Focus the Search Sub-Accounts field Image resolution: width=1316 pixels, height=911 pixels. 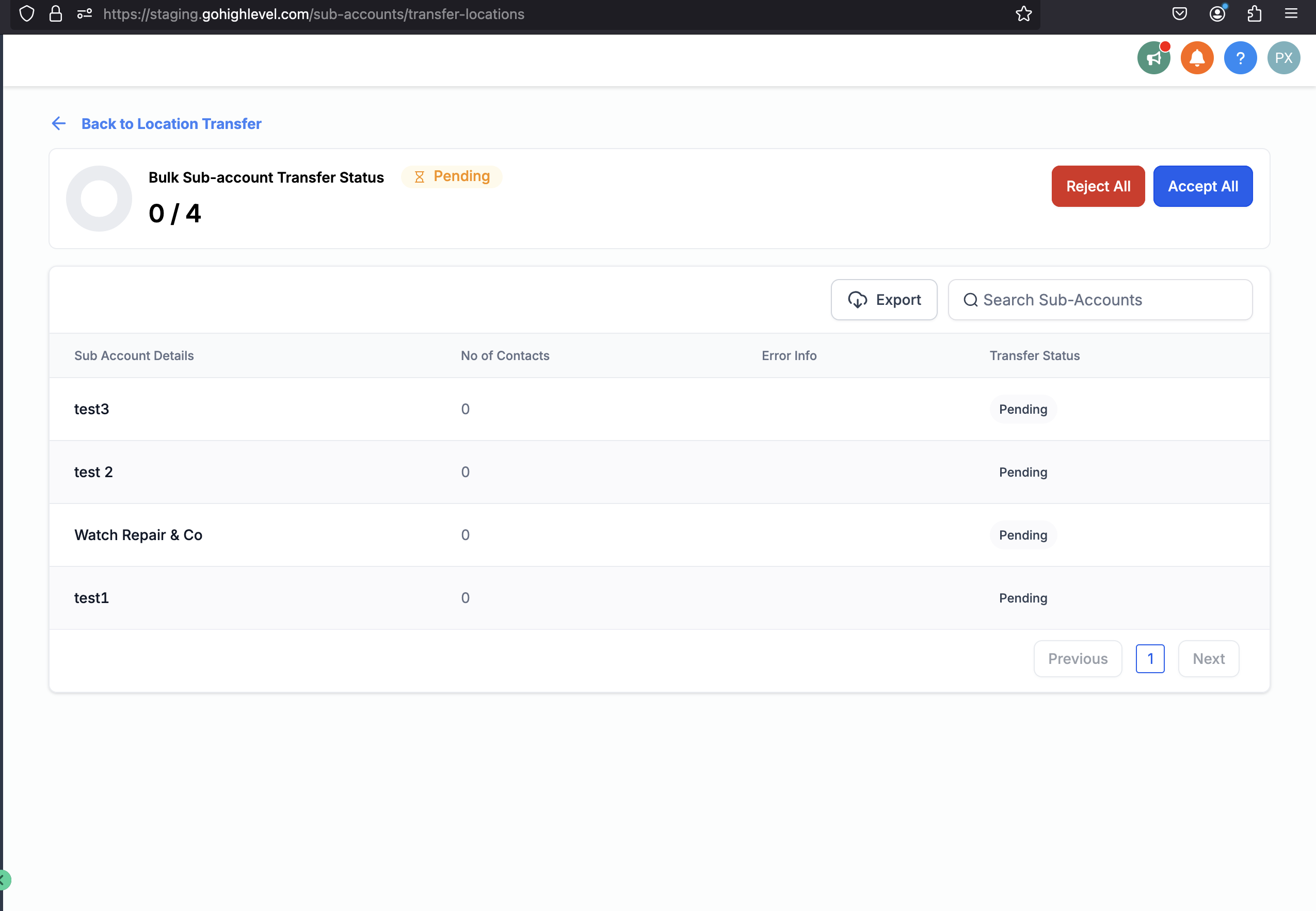tap(1100, 300)
